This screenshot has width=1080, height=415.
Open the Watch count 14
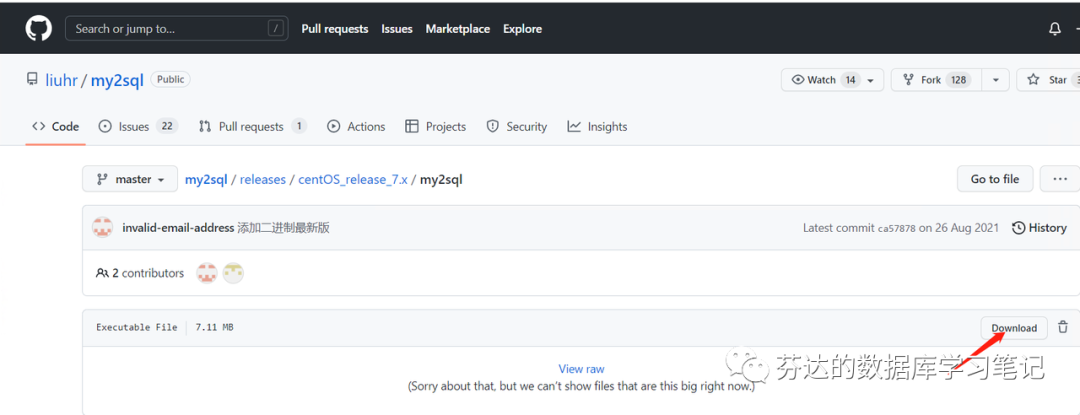tap(851, 80)
